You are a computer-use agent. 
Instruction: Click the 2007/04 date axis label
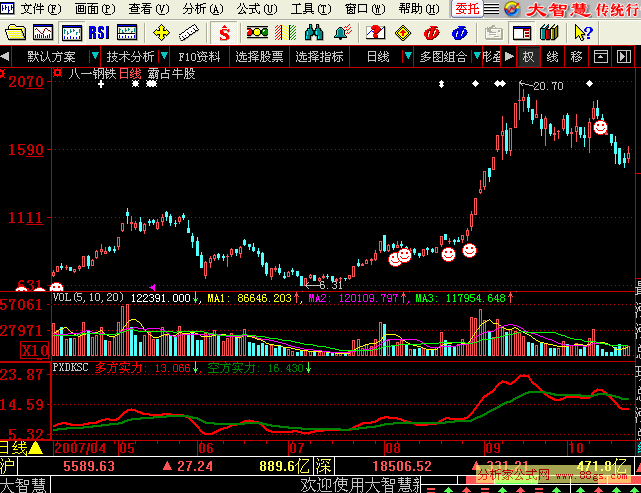coord(80,448)
